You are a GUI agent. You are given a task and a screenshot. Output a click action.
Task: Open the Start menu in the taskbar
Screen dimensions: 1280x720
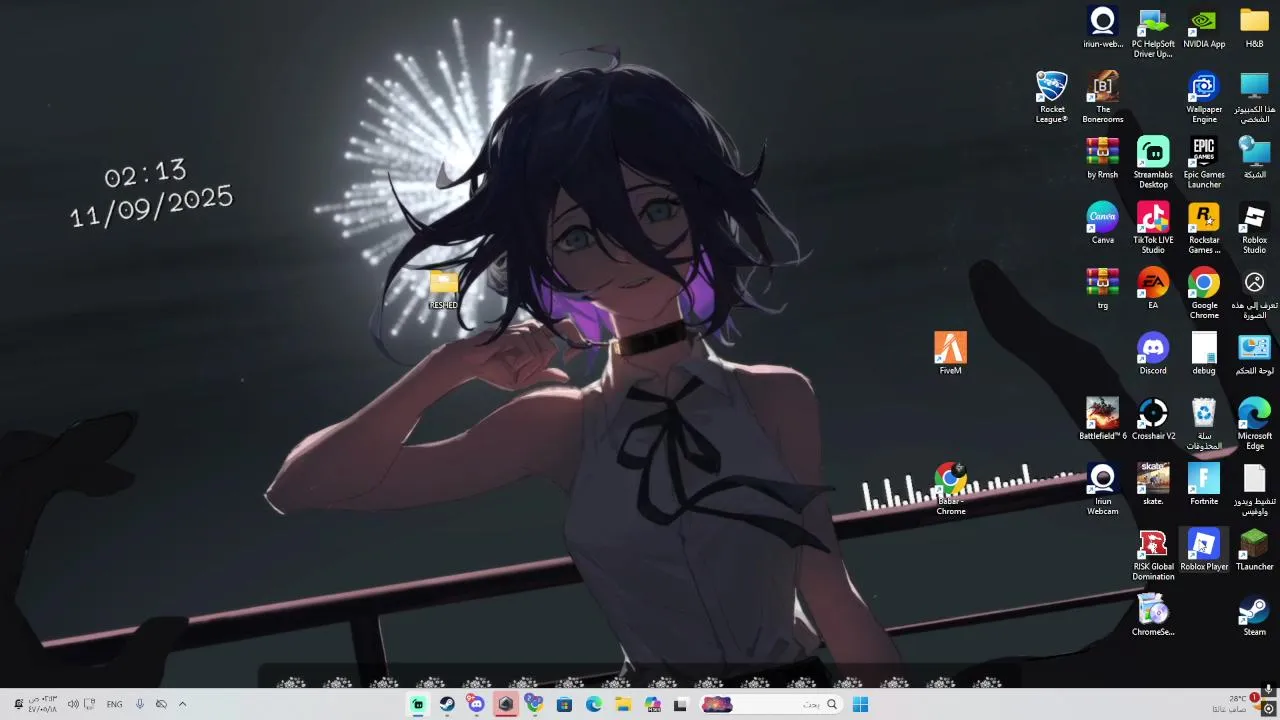[860, 704]
